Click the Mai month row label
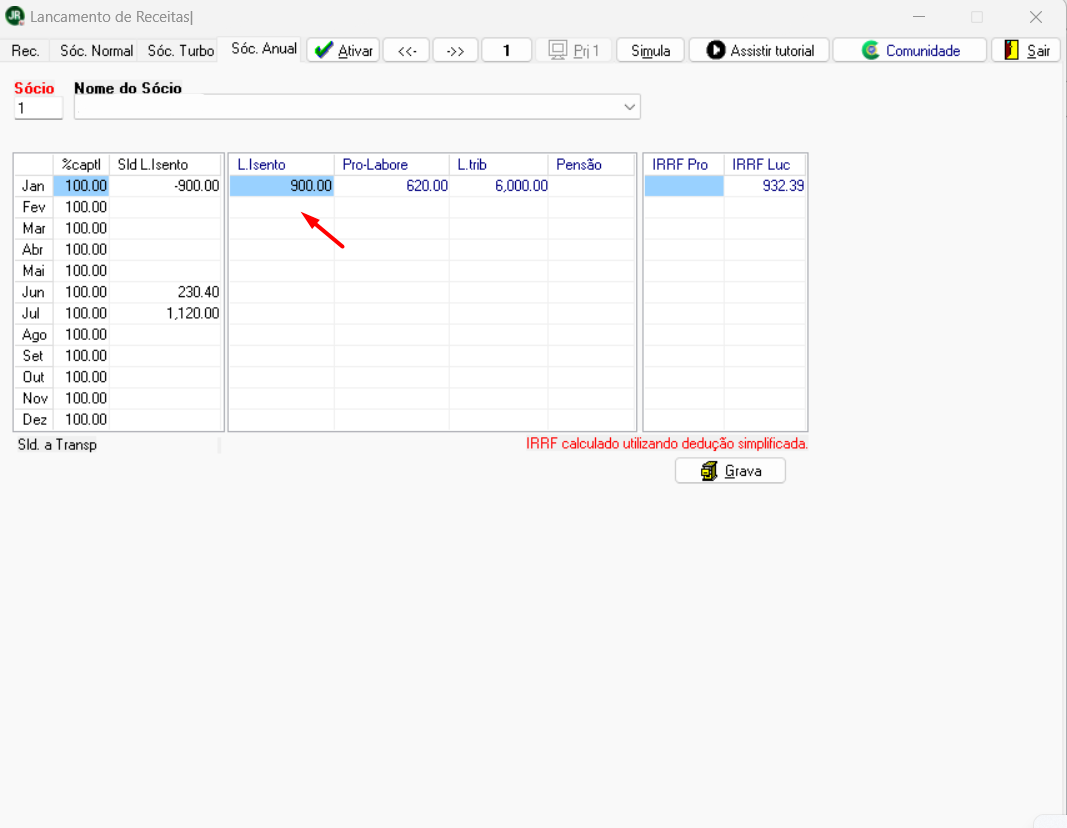 coord(33,271)
